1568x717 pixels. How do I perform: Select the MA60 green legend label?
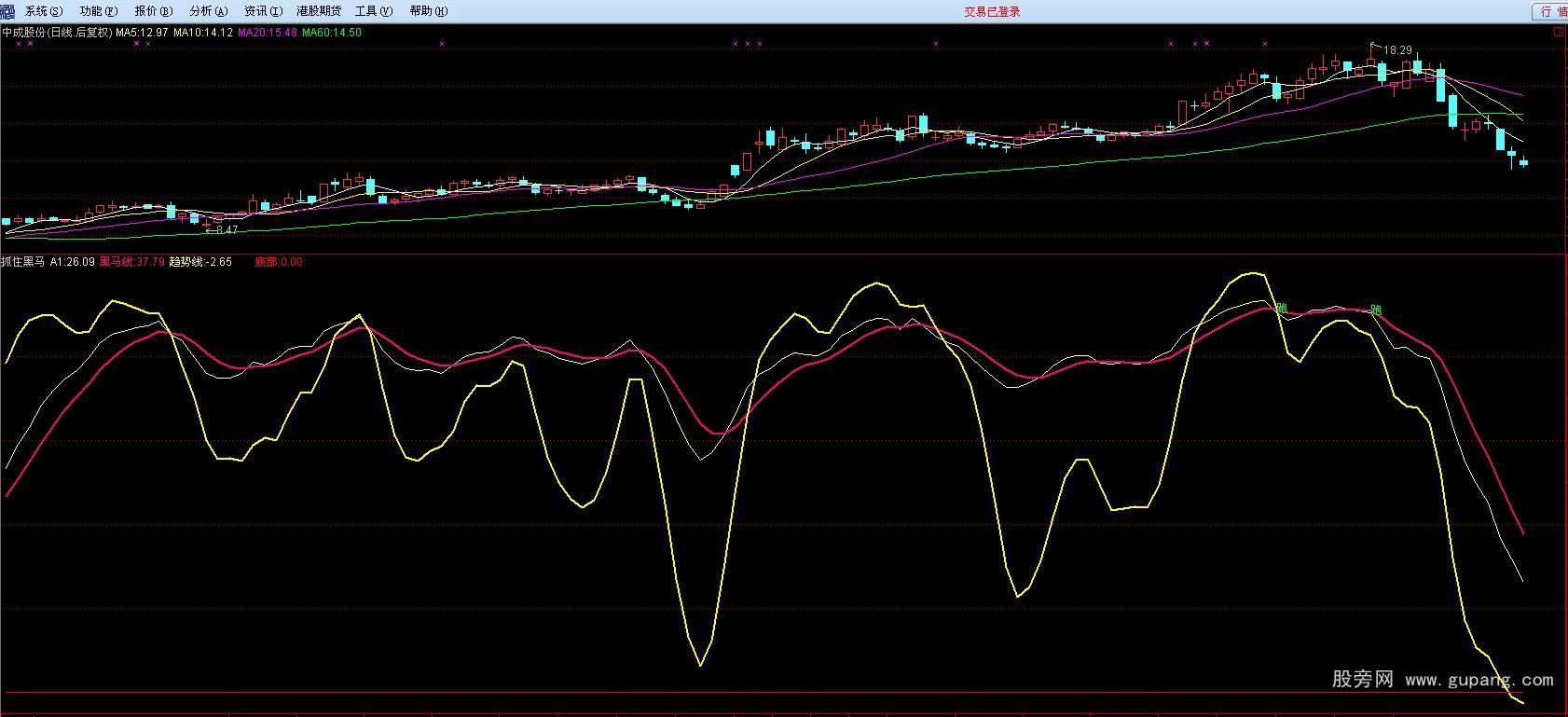click(x=332, y=33)
